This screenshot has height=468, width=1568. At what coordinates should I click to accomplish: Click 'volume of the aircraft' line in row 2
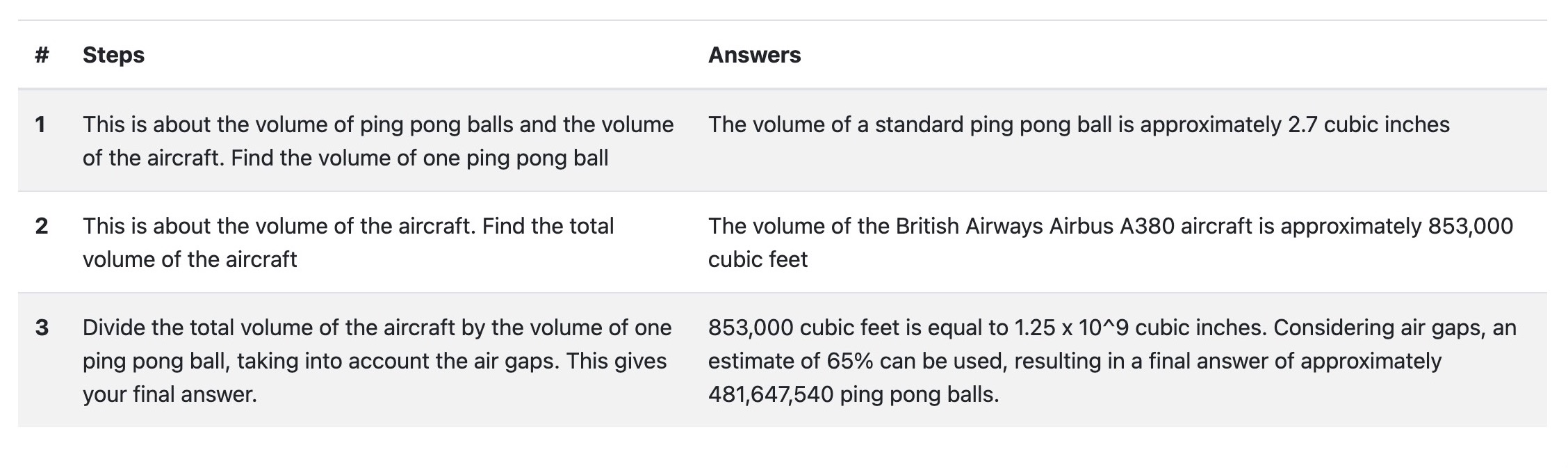coord(190,259)
